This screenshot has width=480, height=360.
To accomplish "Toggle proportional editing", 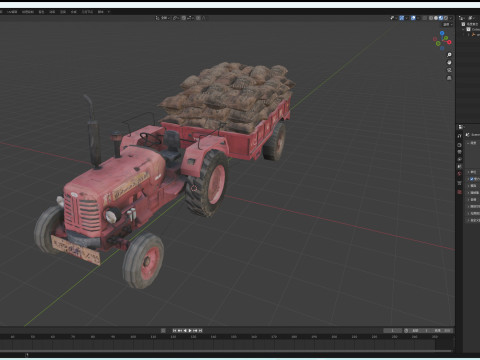I will coord(198,18).
